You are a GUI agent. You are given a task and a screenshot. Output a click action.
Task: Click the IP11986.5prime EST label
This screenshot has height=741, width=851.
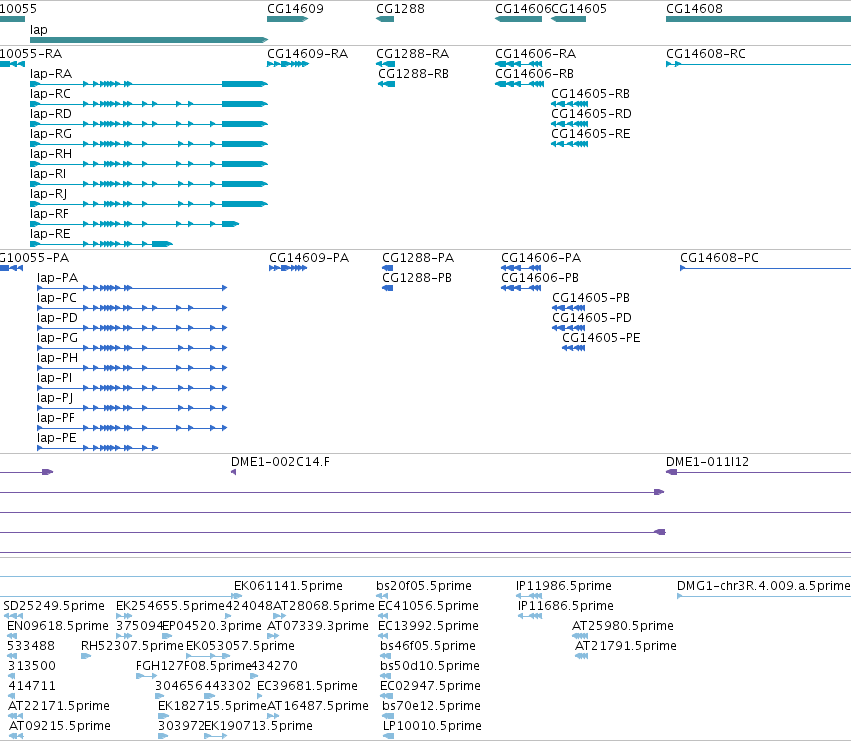[563, 586]
